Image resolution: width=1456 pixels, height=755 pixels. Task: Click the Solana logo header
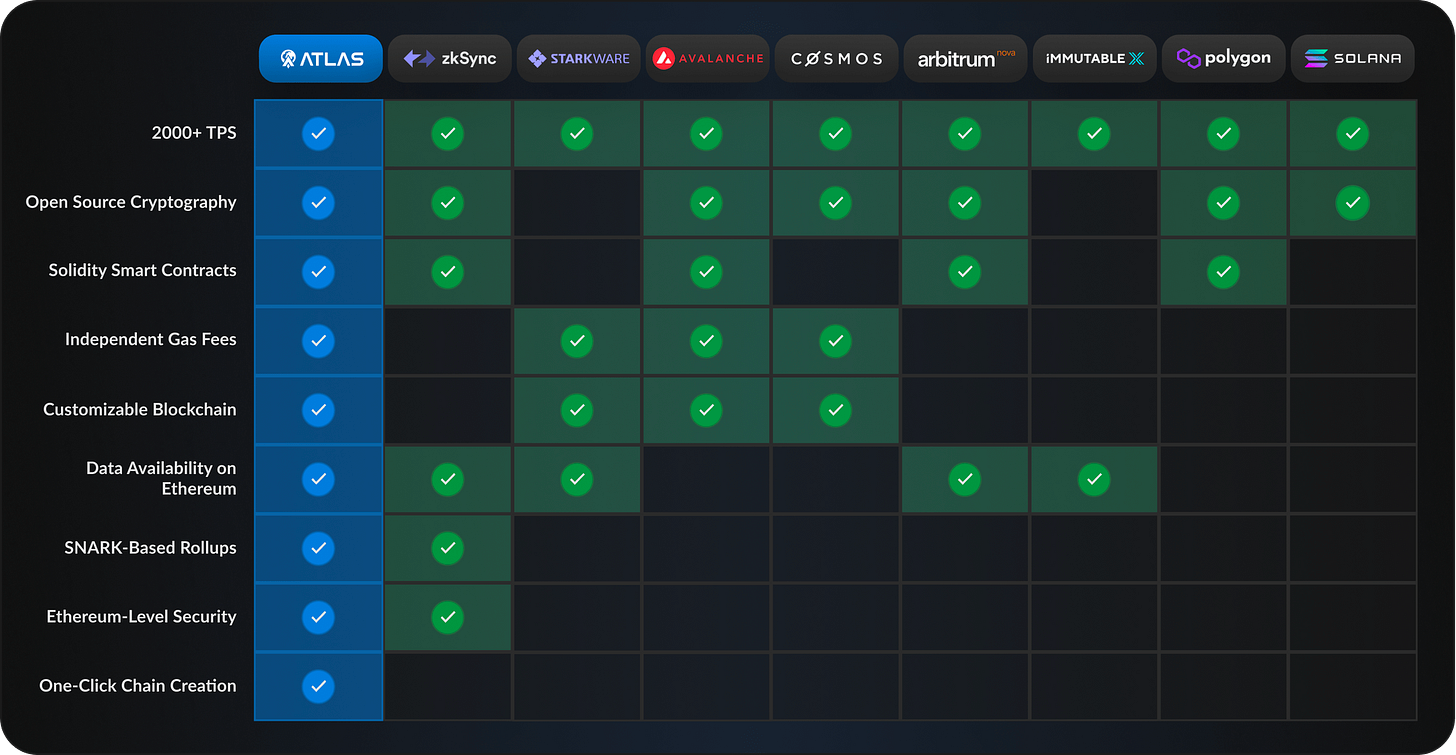click(1352, 59)
